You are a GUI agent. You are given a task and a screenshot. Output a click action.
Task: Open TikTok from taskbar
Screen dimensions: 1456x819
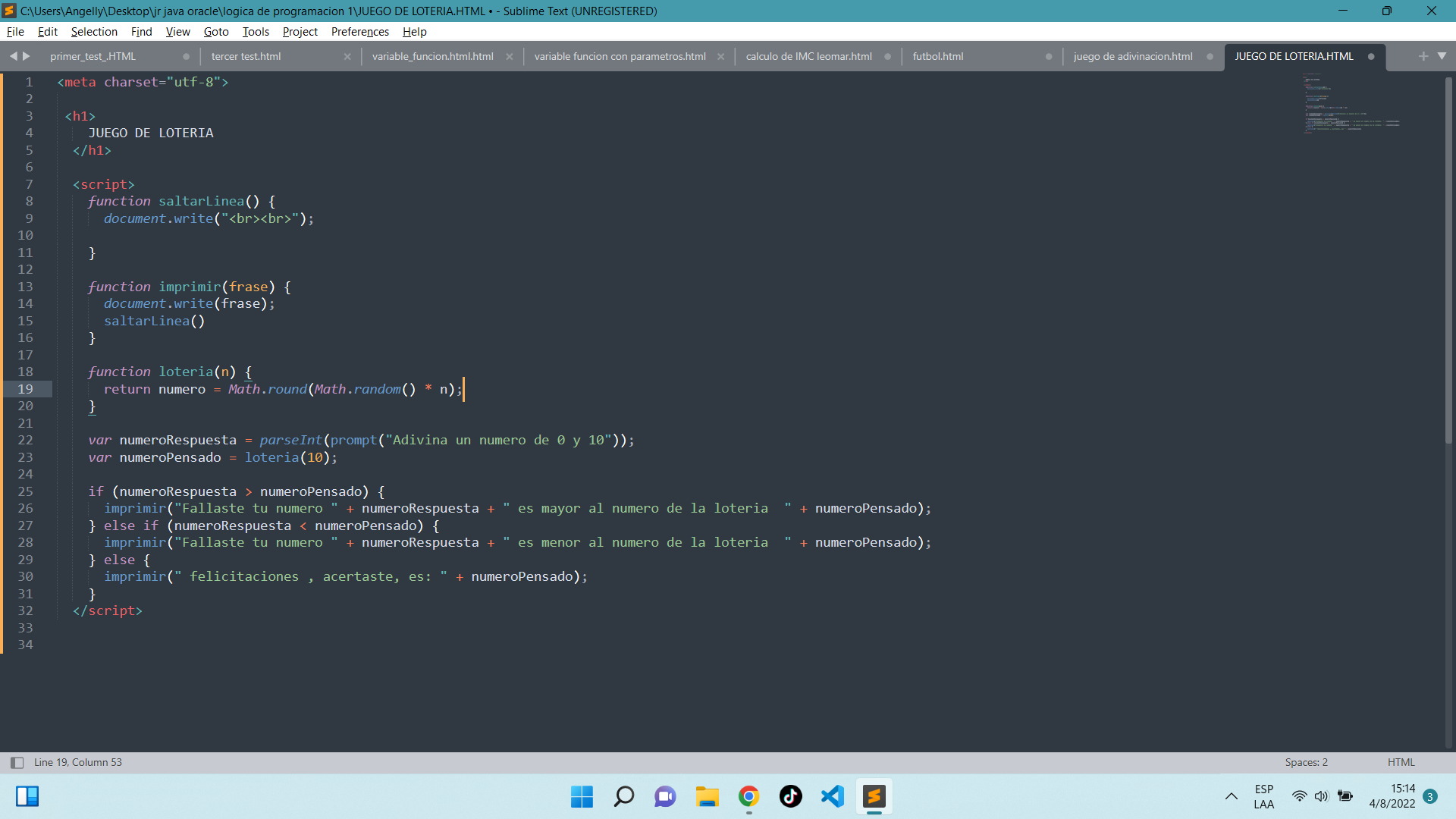point(790,796)
